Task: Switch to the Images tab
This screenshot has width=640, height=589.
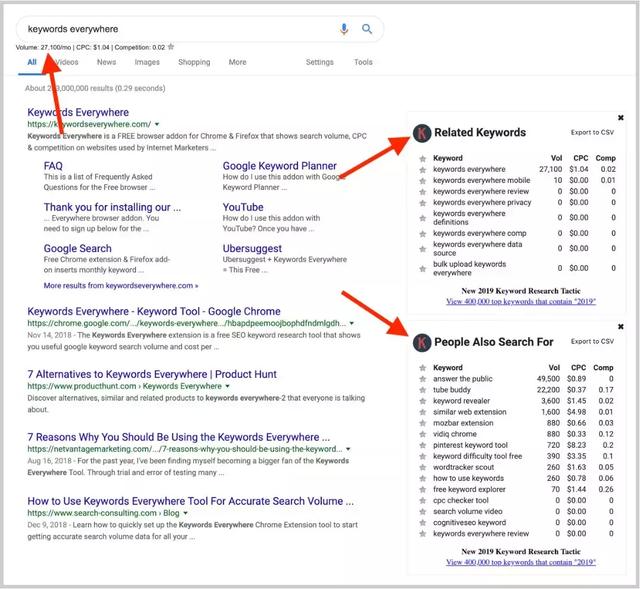Action: [x=147, y=62]
